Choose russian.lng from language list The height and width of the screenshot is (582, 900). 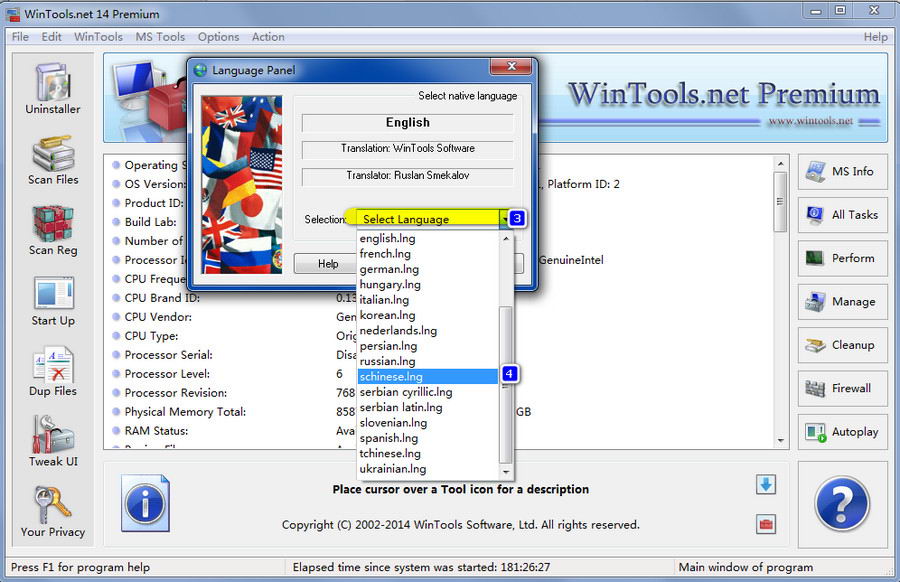[428, 361]
